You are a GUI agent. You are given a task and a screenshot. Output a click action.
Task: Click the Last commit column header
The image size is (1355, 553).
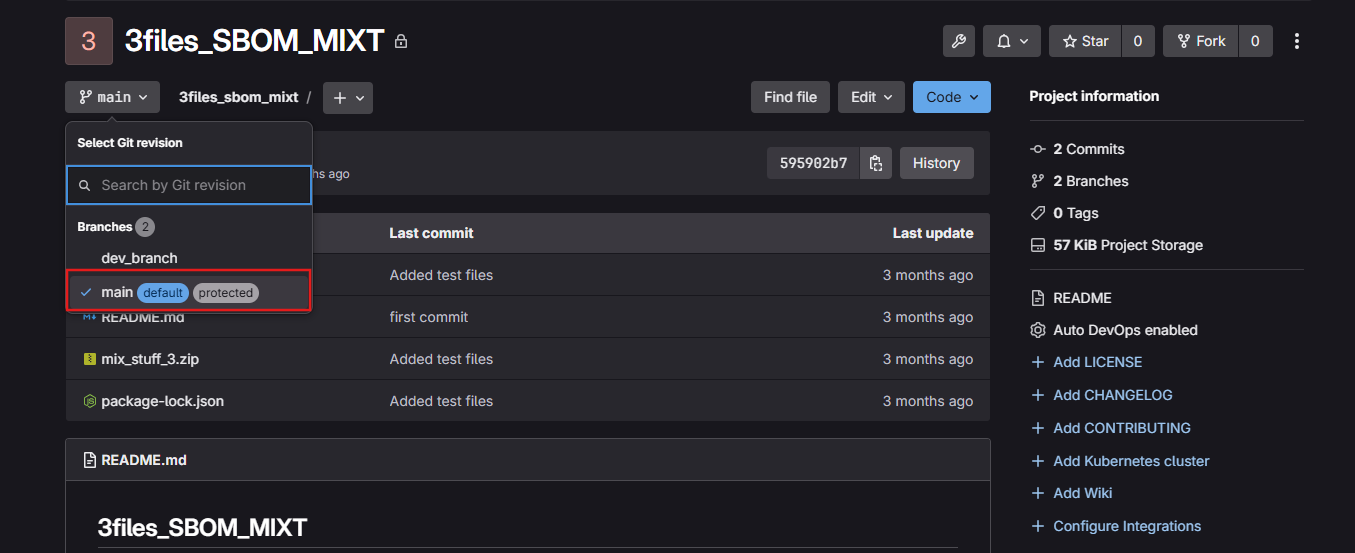click(x=431, y=233)
